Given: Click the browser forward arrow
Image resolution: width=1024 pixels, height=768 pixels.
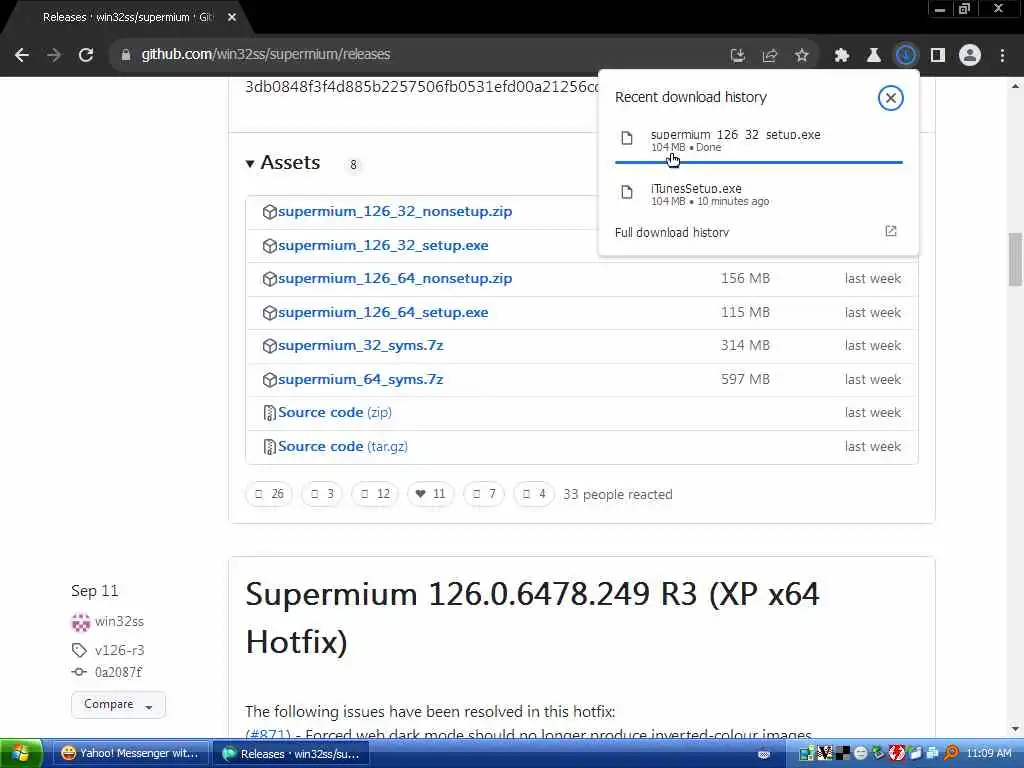Looking at the screenshot, I should coord(54,55).
